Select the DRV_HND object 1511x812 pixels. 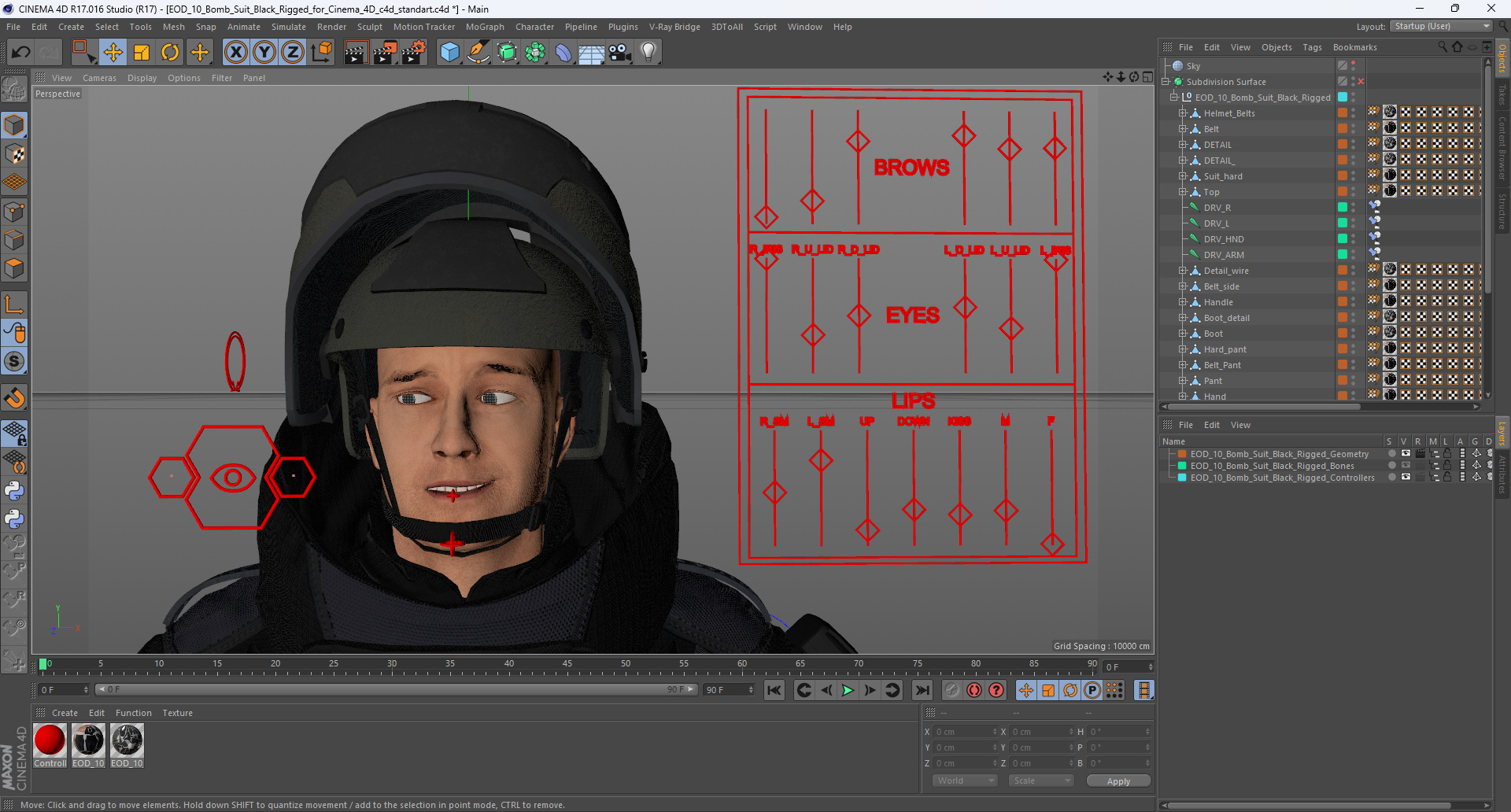[x=1224, y=239]
